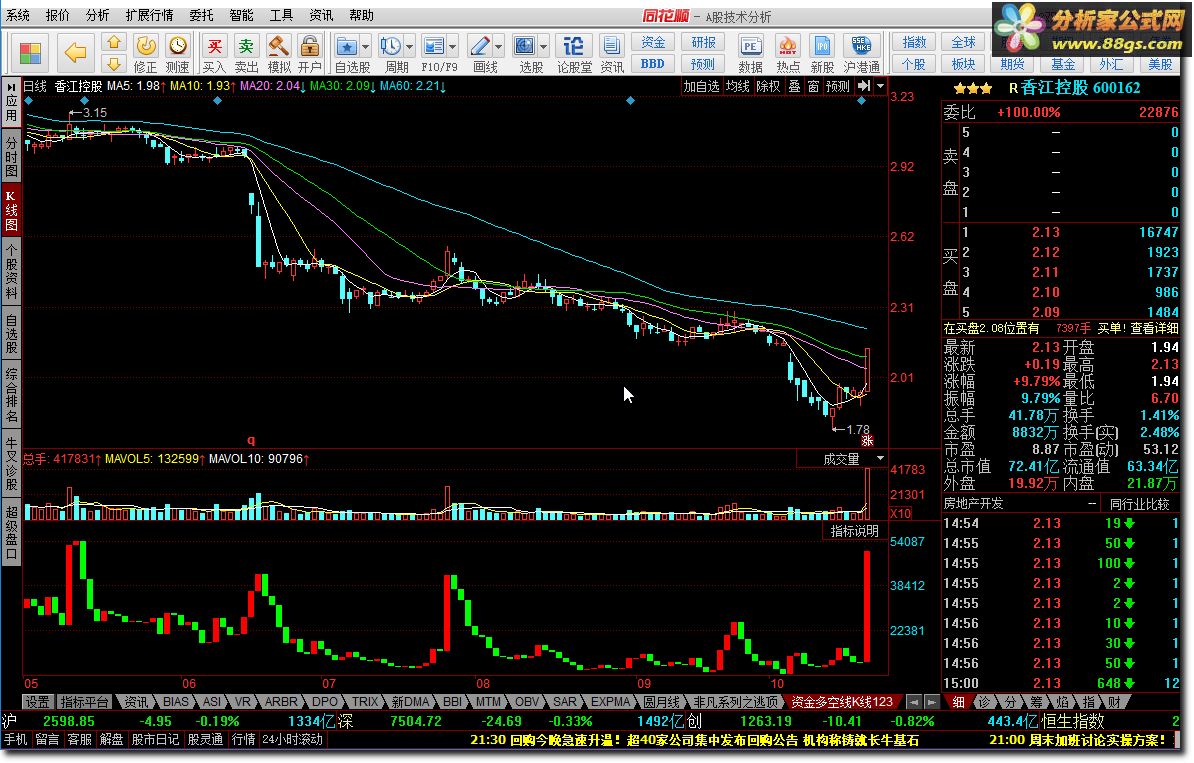Open 模拟 simulated trading

[x=278, y=54]
